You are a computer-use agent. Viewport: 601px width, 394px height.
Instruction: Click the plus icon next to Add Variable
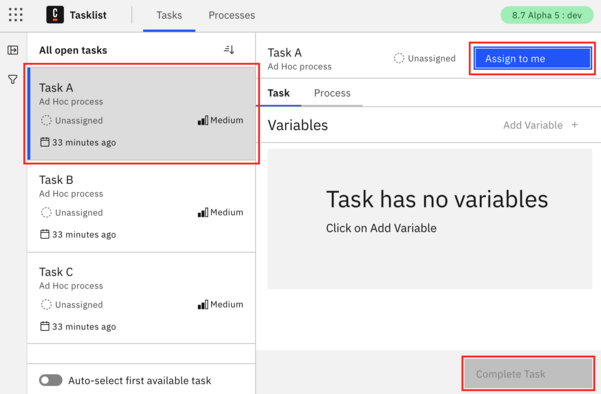click(575, 125)
